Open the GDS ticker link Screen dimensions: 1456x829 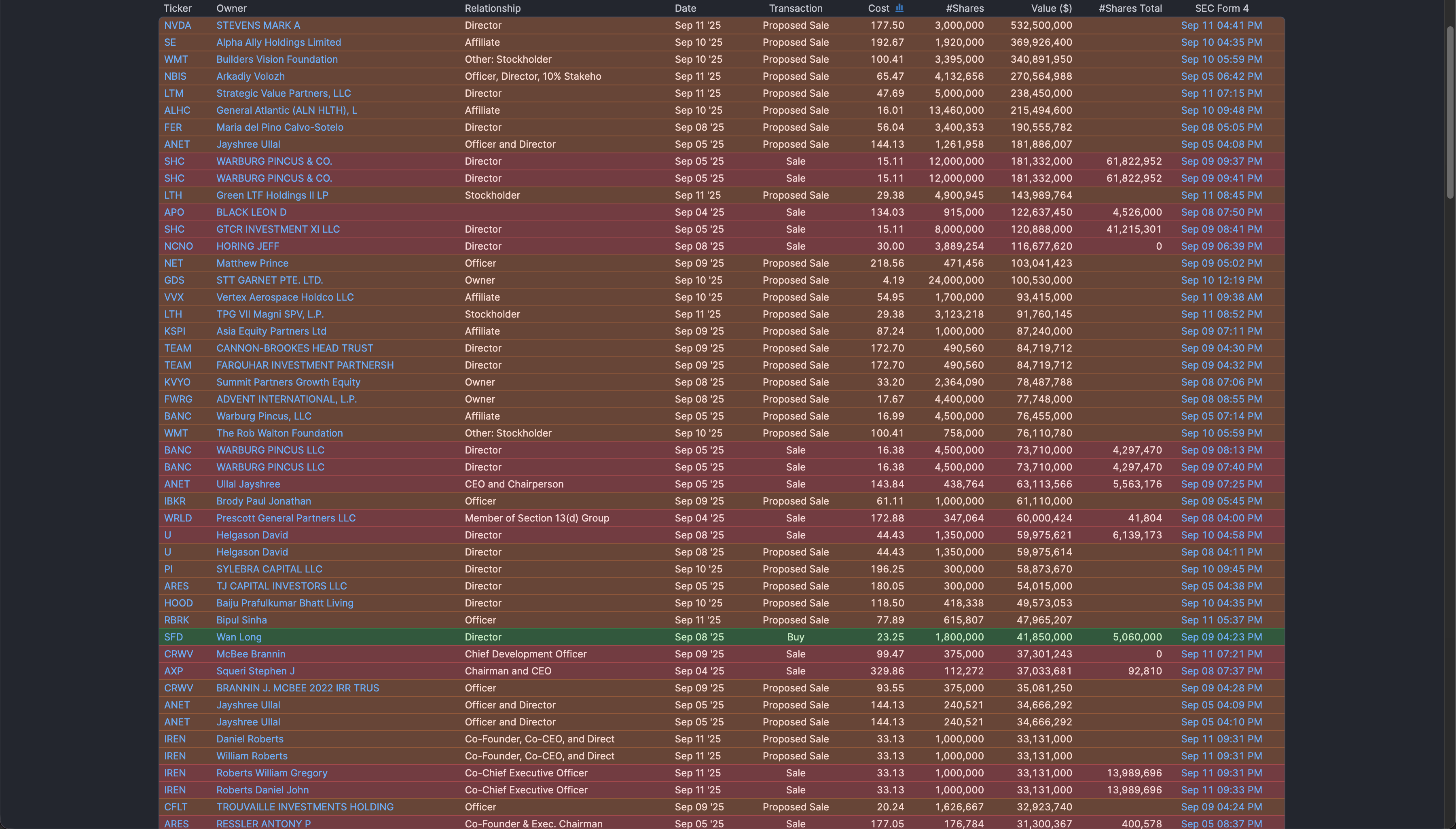click(174, 281)
